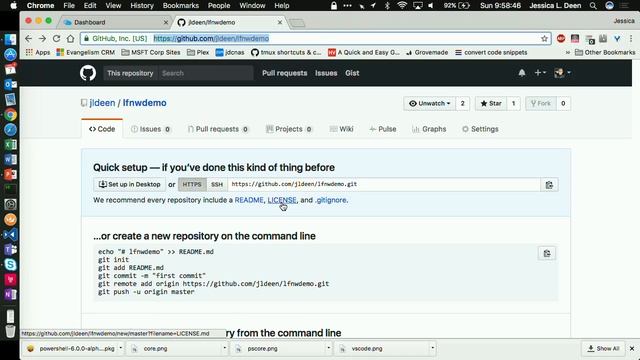
Task: Open the Graphs tab
Action: (x=429, y=129)
